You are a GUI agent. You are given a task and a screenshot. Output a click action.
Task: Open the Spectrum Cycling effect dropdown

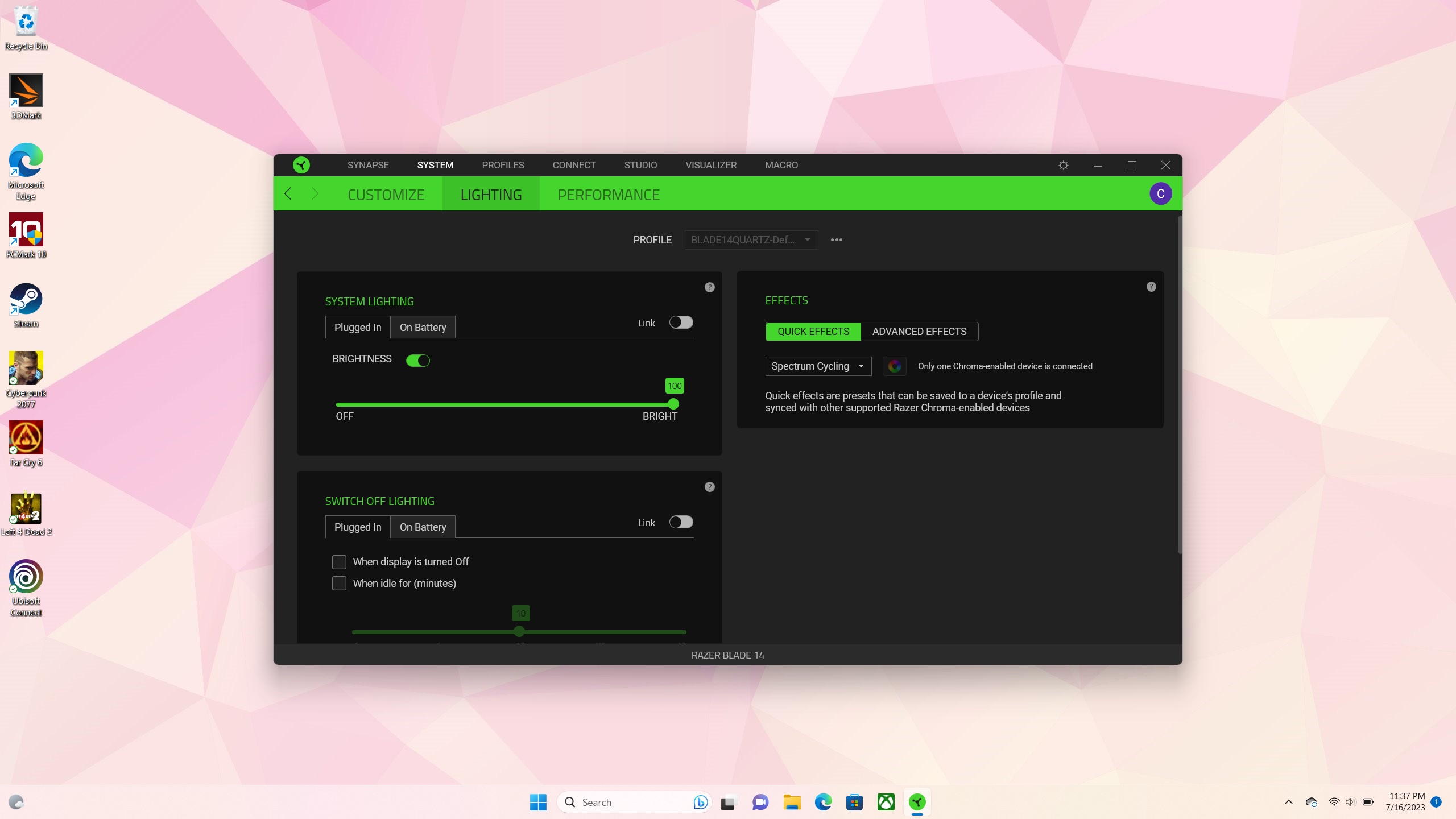[x=817, y=366]
